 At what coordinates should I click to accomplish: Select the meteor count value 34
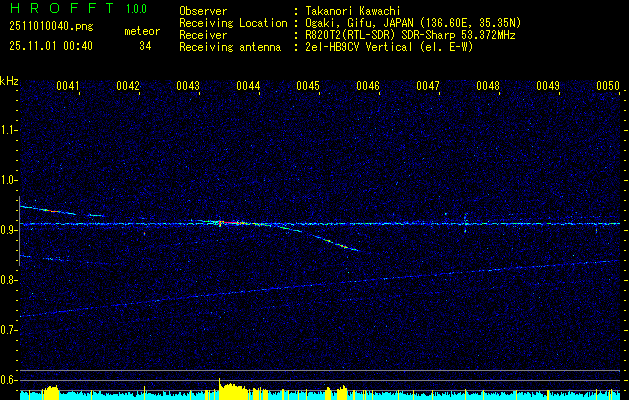tap(145, 46)
